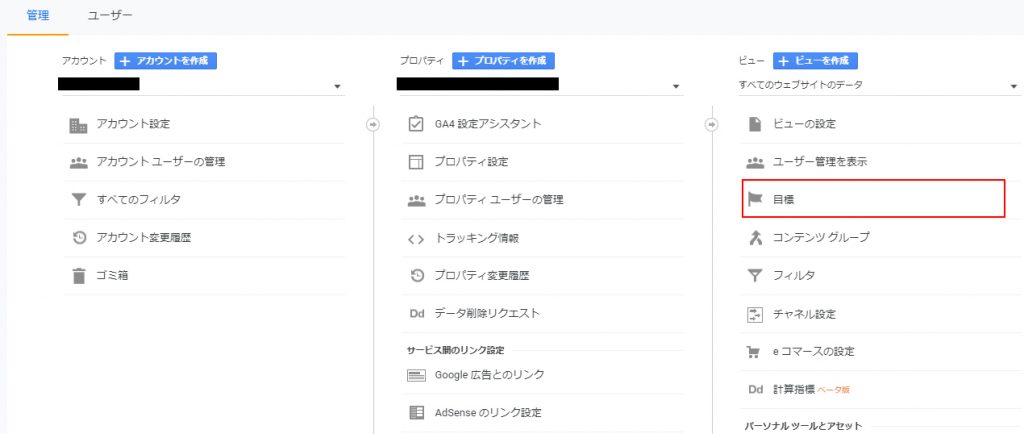Expand the account selector dropdown
Viewport: 1024px width, 434px height.
[x=337, y=87]
